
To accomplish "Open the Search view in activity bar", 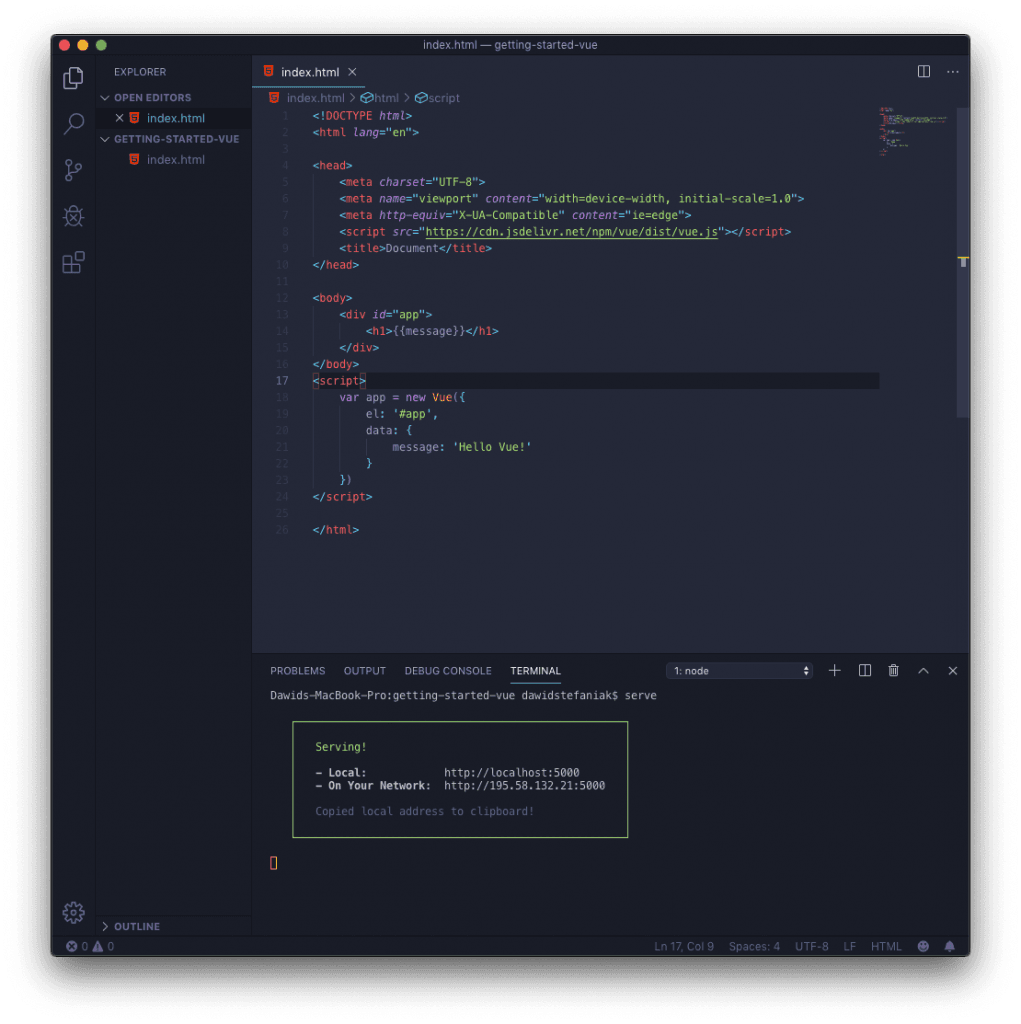I will (73, 123).
